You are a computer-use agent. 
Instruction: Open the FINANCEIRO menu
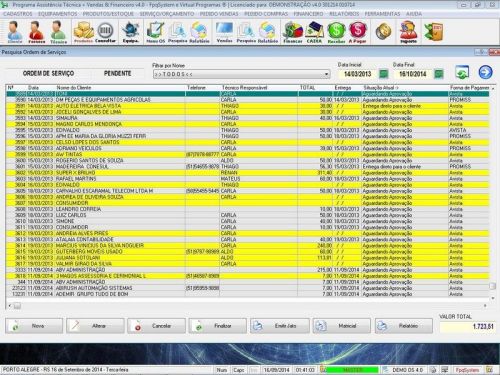pos(308,14)
